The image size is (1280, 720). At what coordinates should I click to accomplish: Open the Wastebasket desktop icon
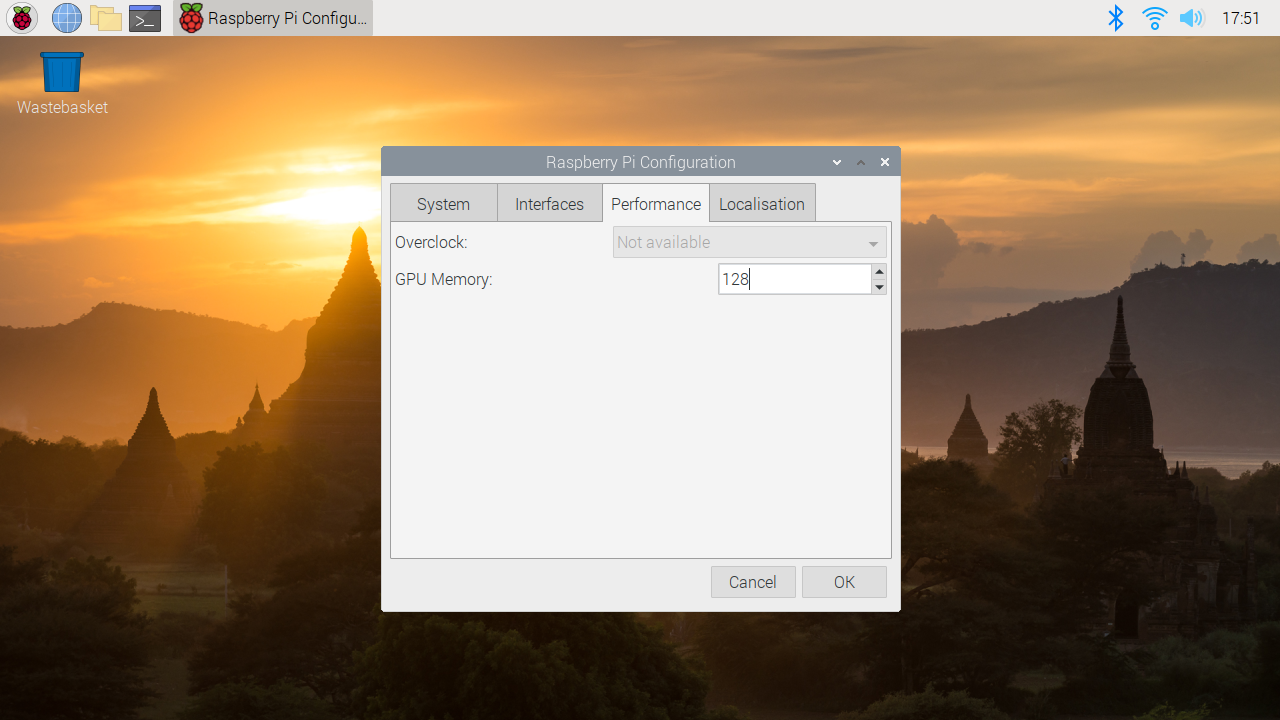click(62, 84)
